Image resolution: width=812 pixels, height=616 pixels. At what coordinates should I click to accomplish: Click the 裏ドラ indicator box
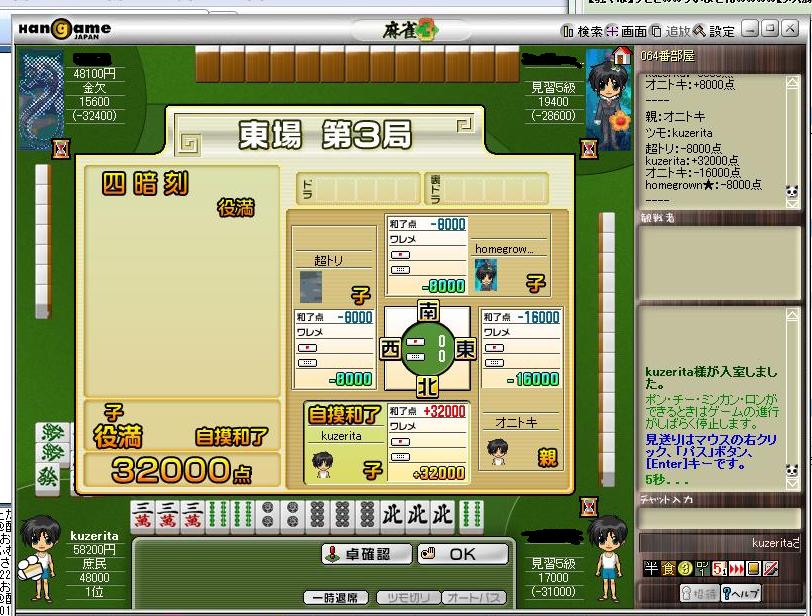486,188
